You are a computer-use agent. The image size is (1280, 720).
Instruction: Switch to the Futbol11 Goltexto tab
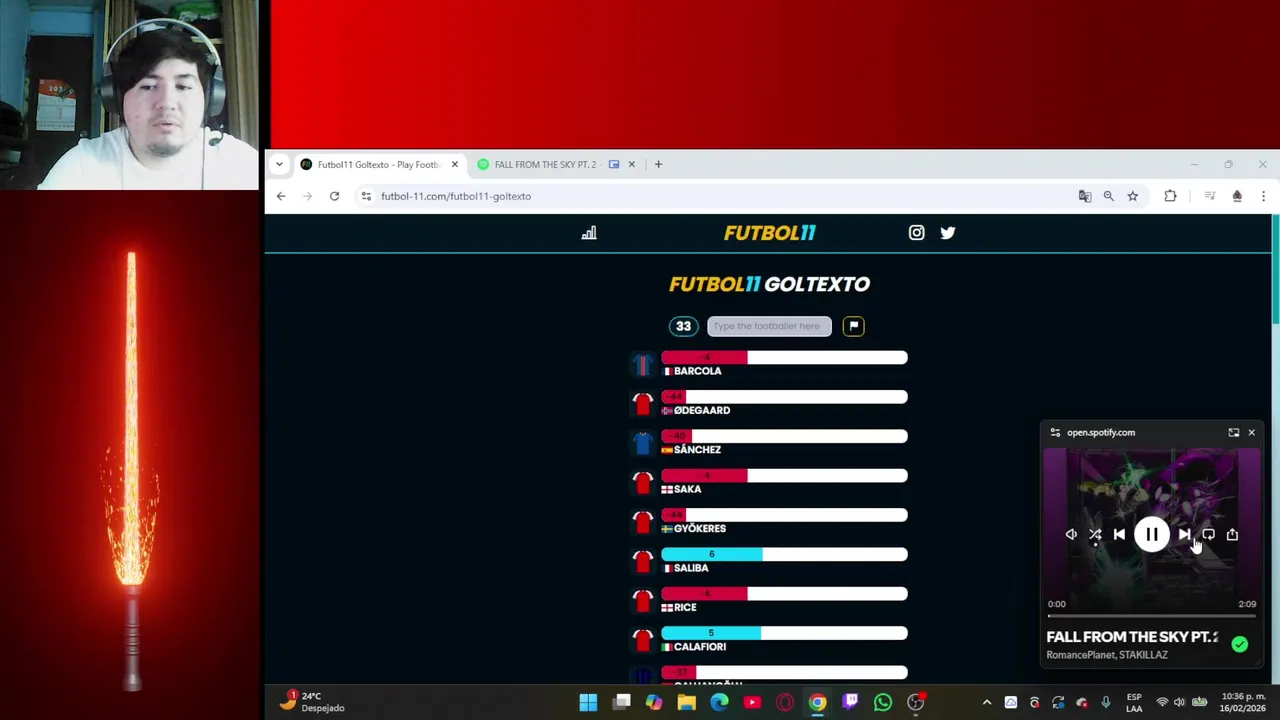[x=378, y=164]
